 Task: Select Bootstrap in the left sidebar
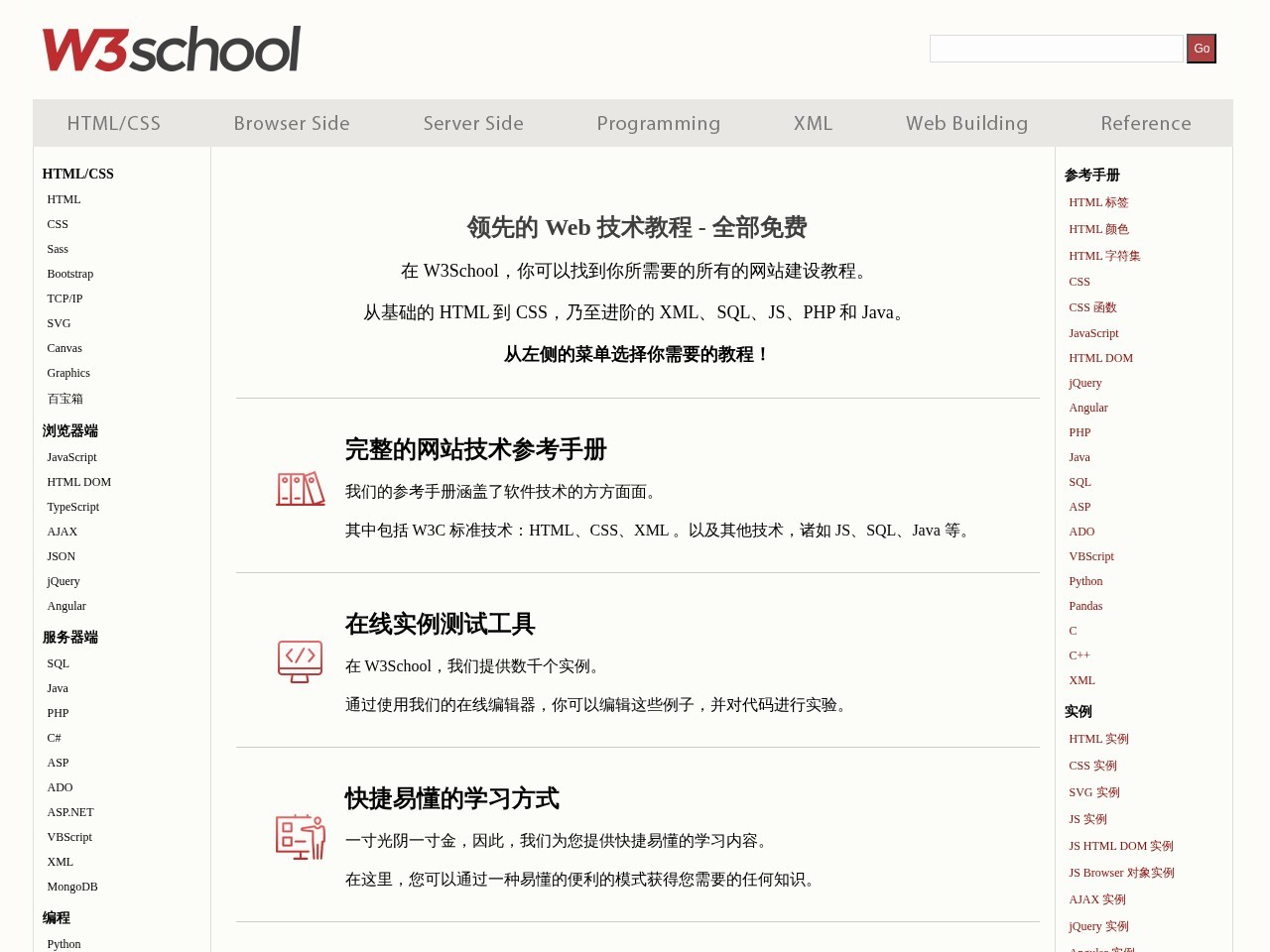69,274
